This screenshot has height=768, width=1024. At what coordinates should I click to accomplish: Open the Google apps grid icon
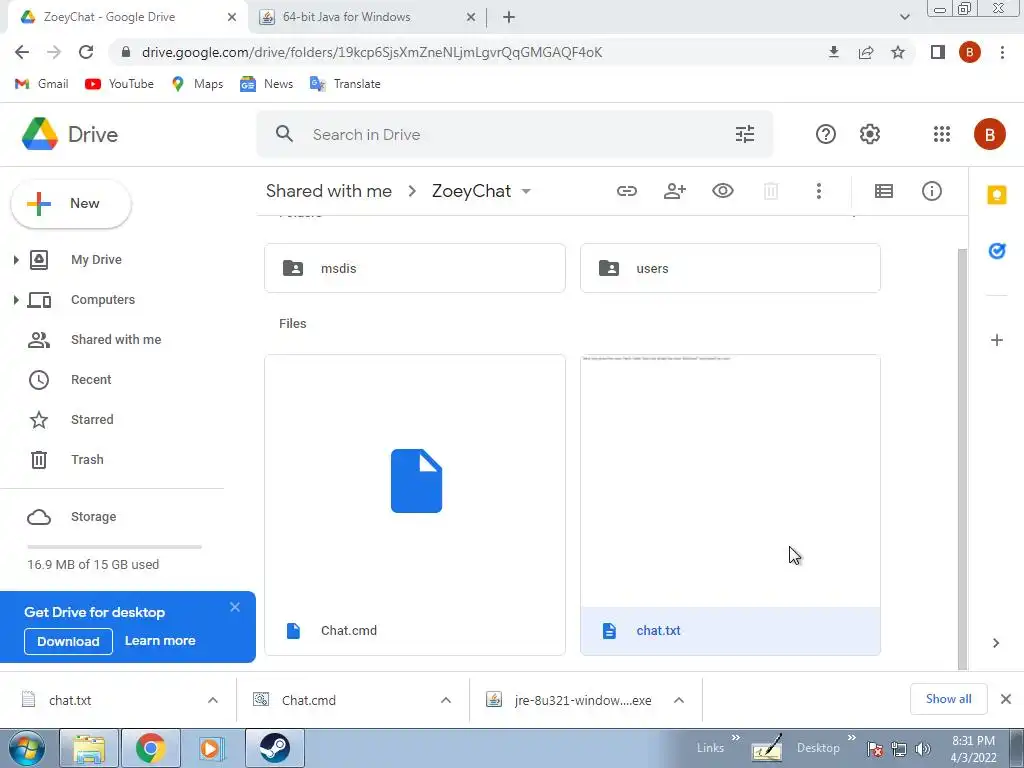pos(942,134)
